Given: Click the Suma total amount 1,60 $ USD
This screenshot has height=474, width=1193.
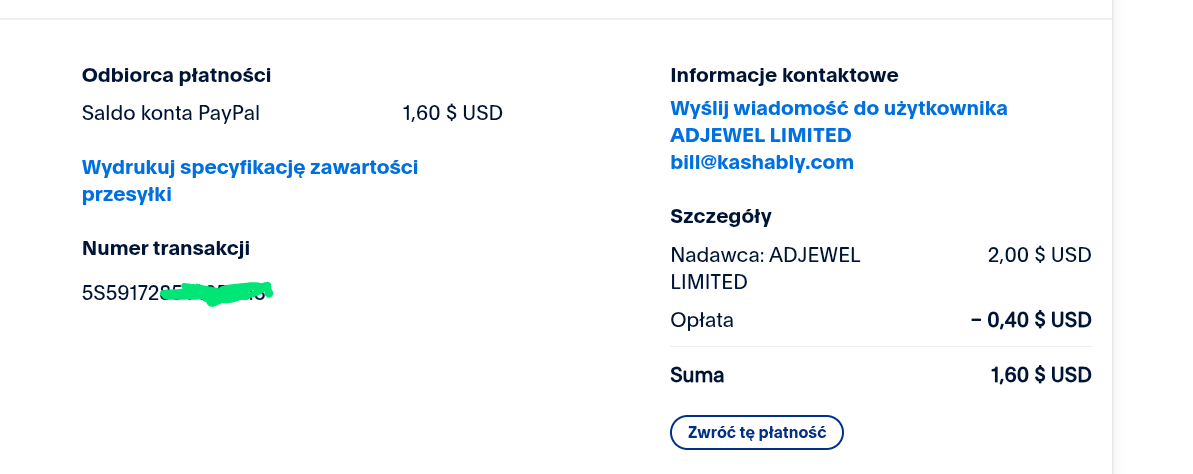Looking at the screenshot, I should [x=1040, y=375].
